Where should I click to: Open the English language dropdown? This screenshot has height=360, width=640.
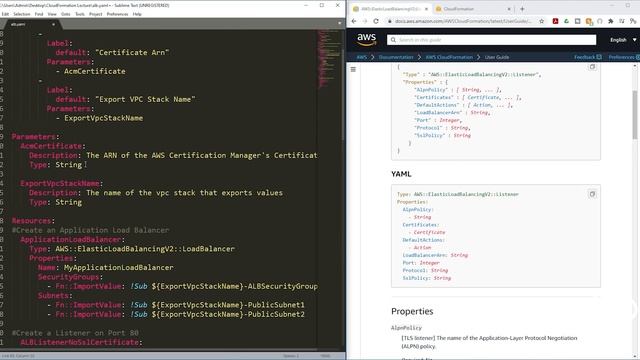click(623, 40)
